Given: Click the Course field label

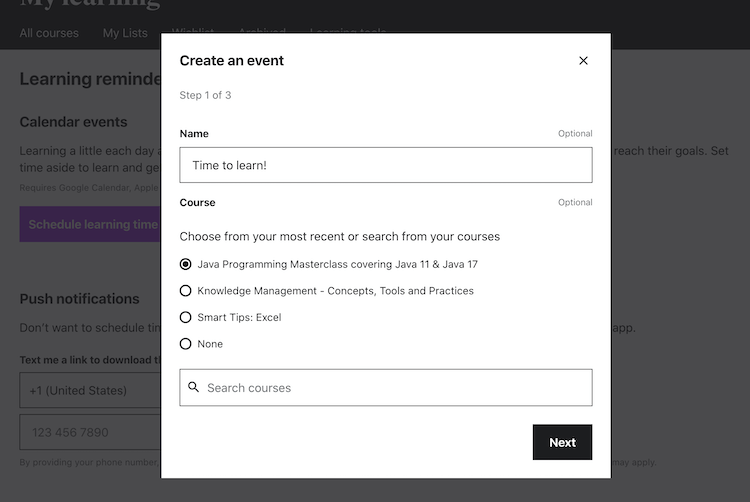Looking at the screenshot, I should (x=197, y=202).
